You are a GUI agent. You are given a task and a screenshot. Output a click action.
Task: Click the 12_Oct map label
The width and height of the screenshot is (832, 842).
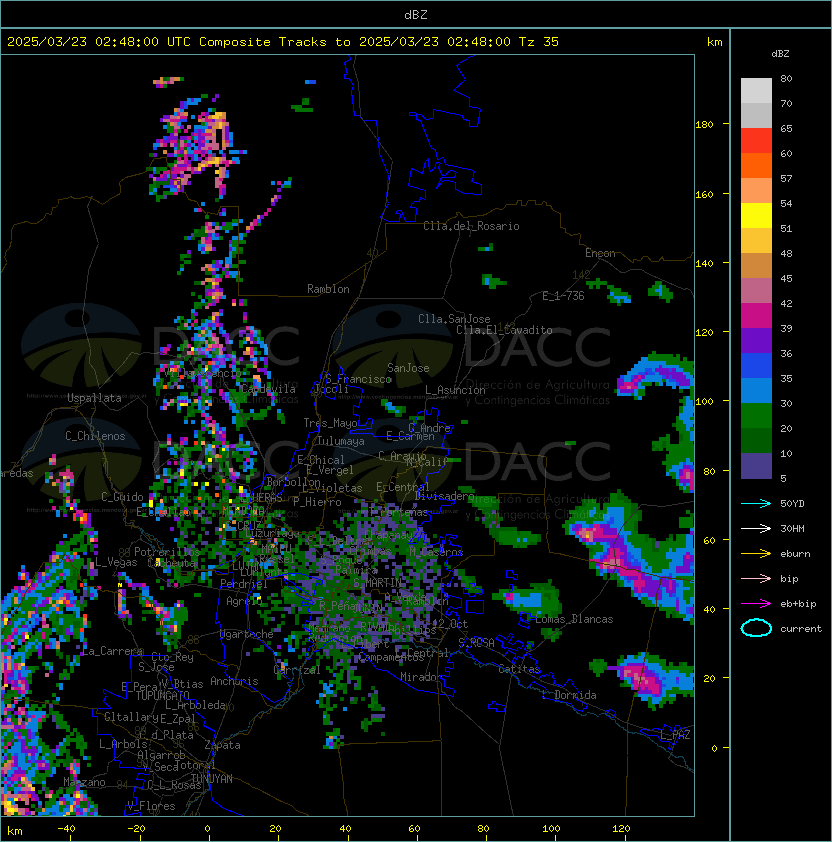[x=450, y=624]
